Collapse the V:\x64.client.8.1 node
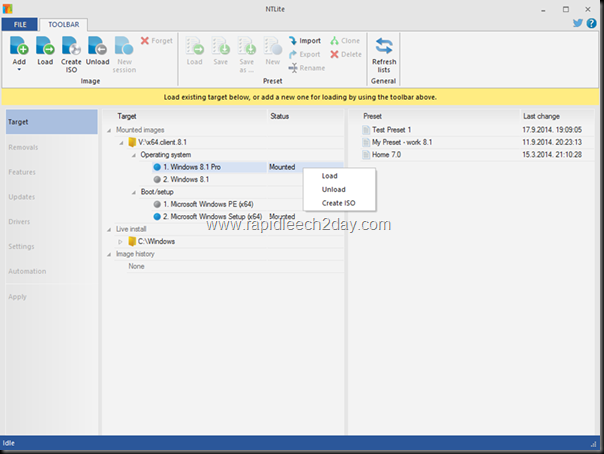The width and height of the screenshot is (604, 454). pyautogui.click(x=121, y=143)
